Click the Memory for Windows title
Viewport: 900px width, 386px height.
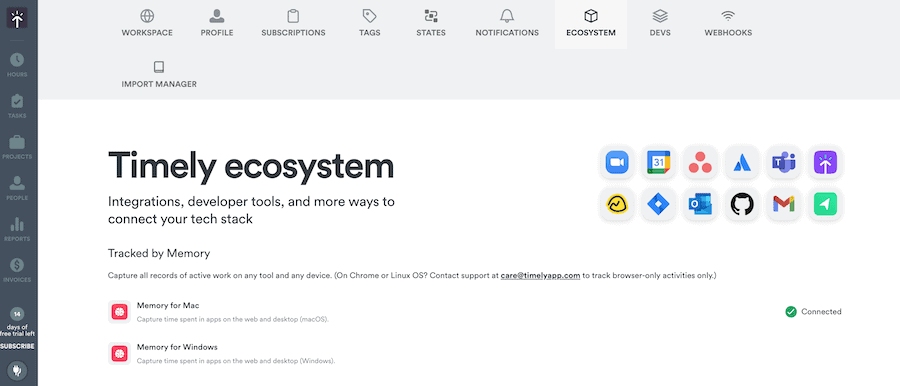pyautogui.click(x=177, y=347)
